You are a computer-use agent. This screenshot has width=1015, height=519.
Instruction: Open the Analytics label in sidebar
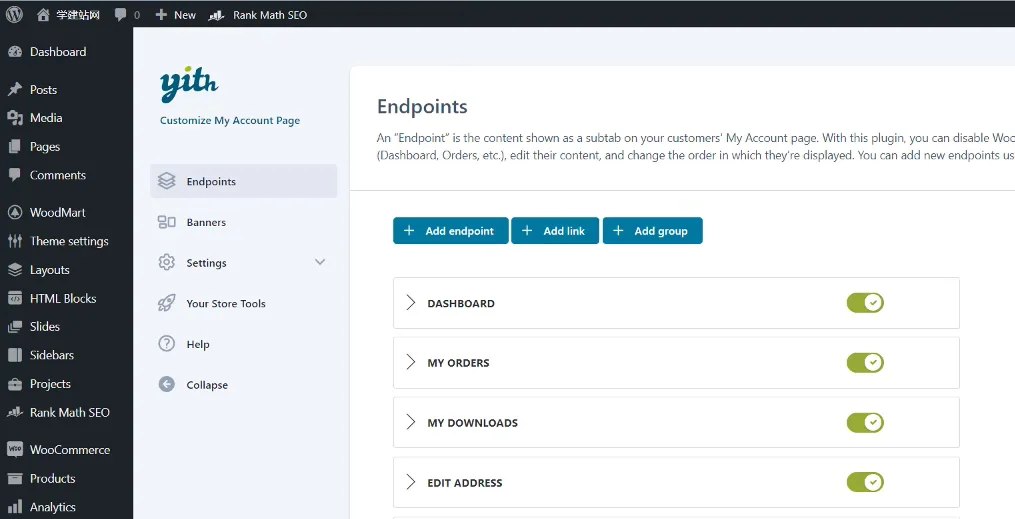click(x=52, y=507)
